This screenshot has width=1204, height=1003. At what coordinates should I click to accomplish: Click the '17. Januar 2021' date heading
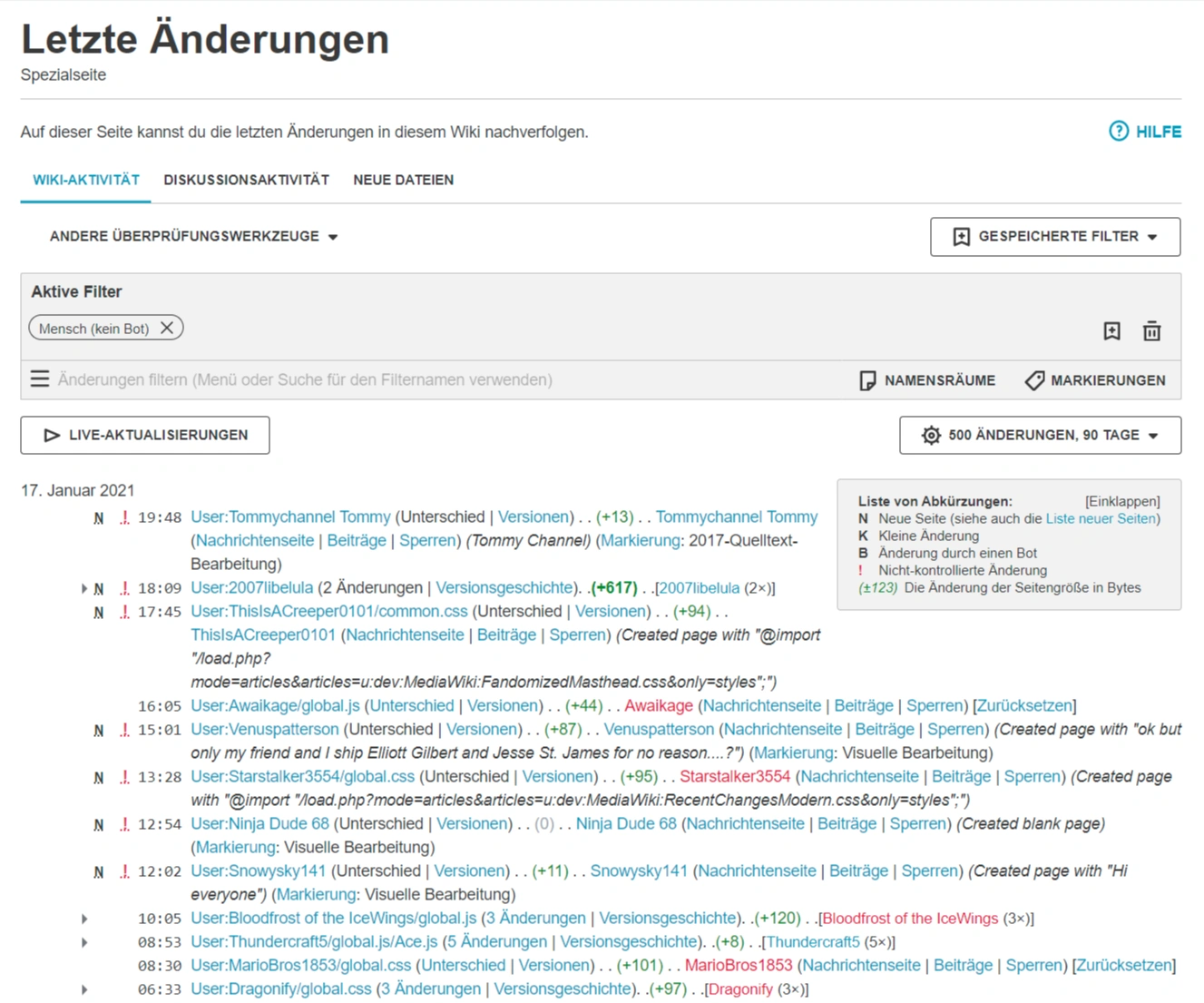(x=78, y=490)
